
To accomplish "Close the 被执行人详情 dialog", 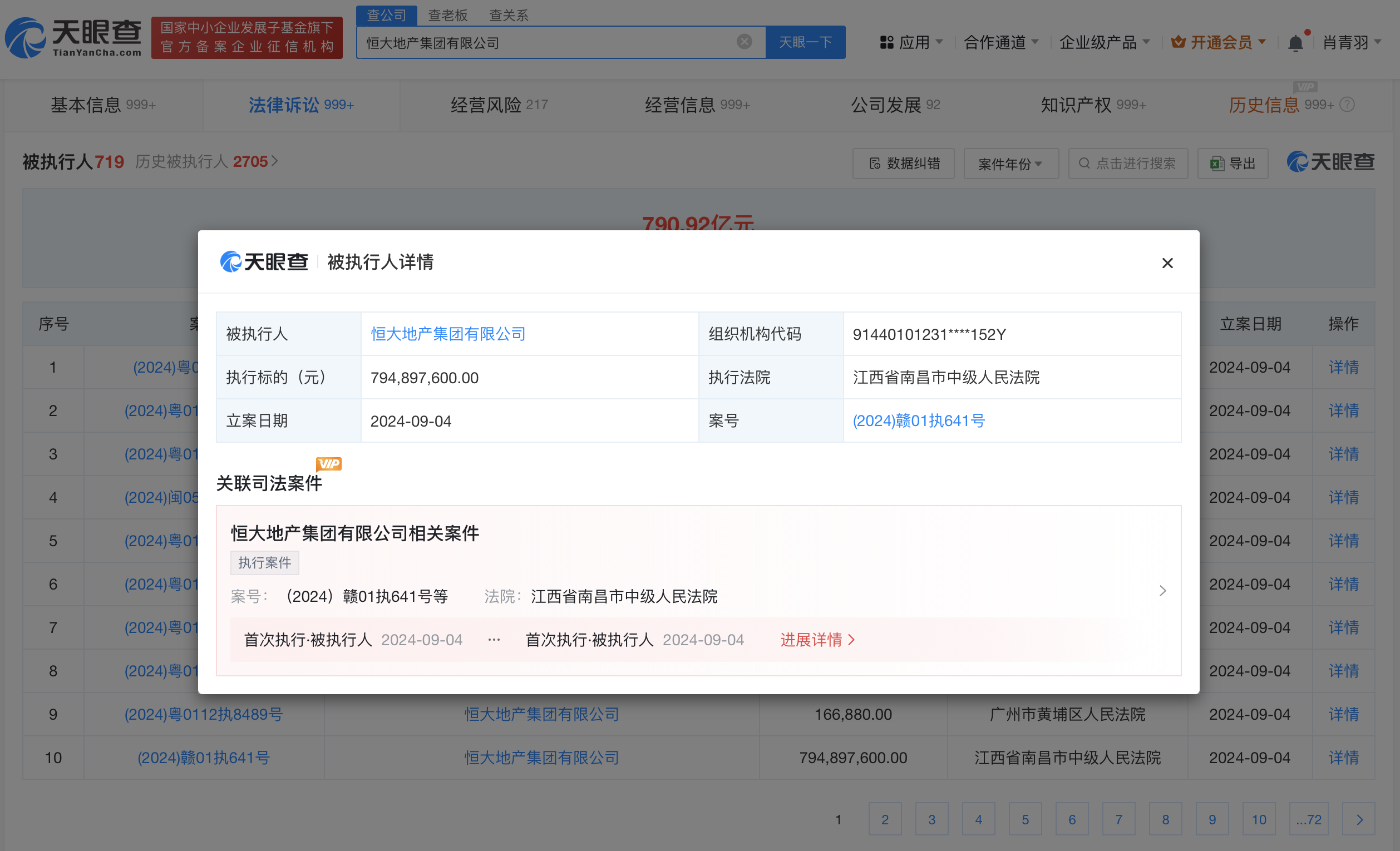I will coord(1167,263).
